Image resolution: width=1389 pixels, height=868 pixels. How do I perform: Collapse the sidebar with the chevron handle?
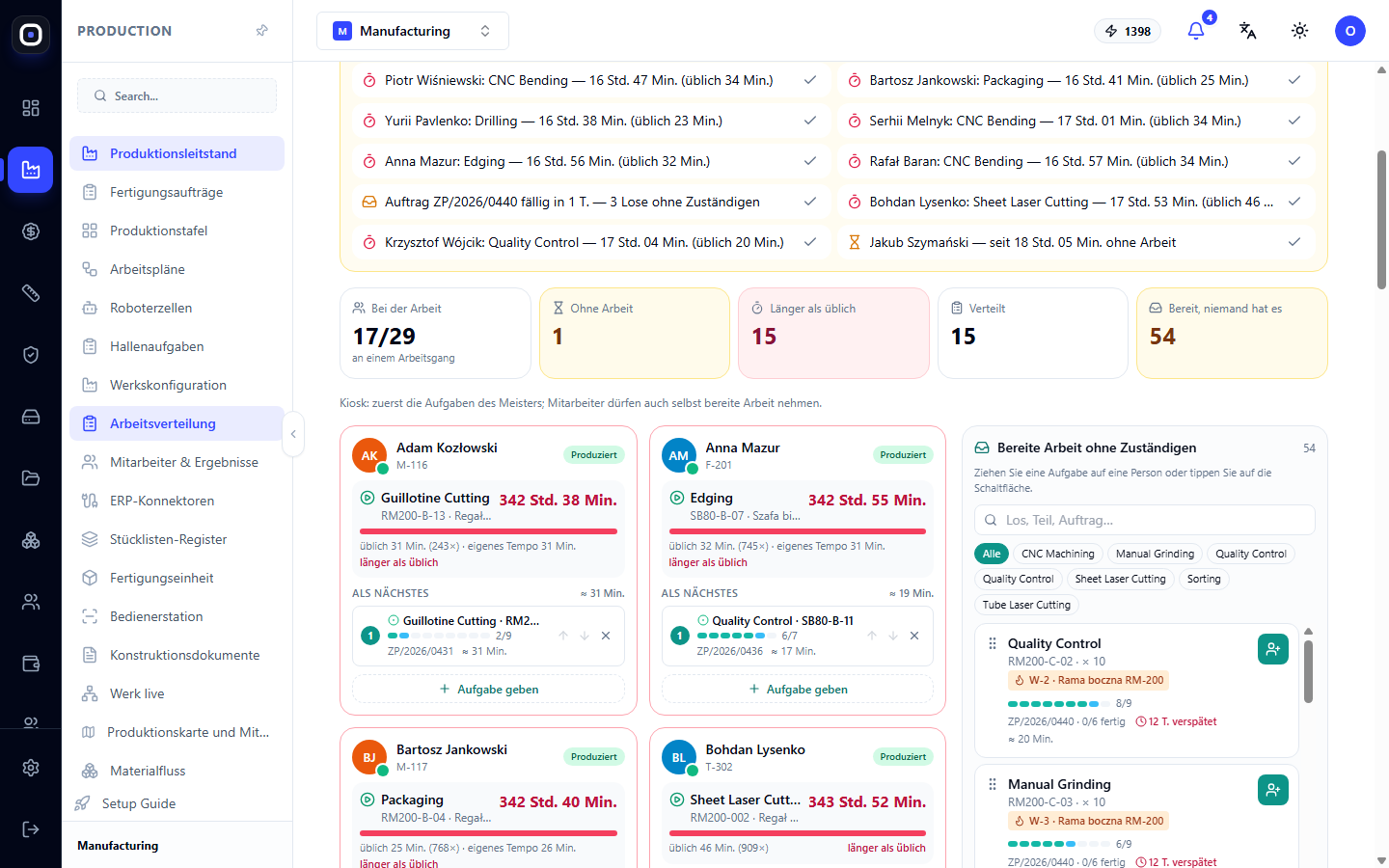293,434
